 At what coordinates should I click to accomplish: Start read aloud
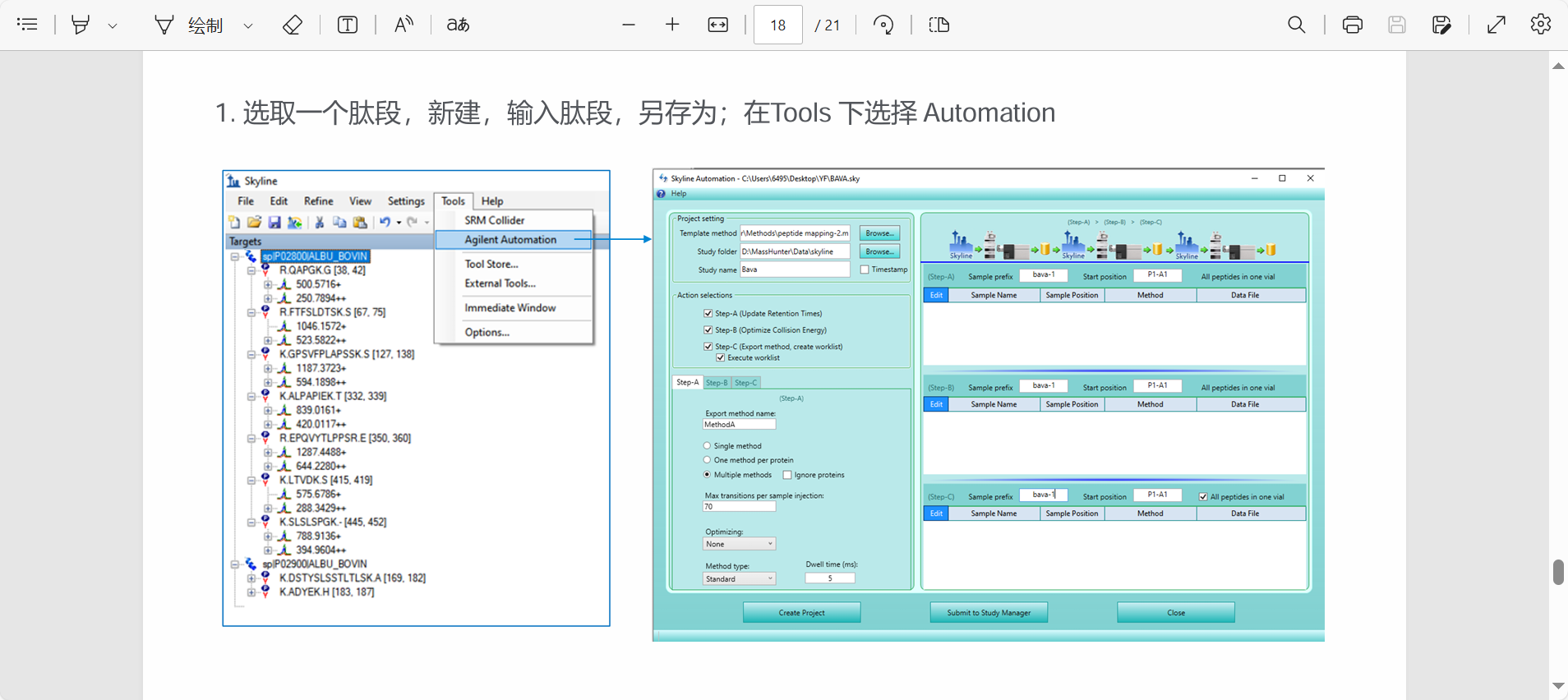[x=403, y=25]
